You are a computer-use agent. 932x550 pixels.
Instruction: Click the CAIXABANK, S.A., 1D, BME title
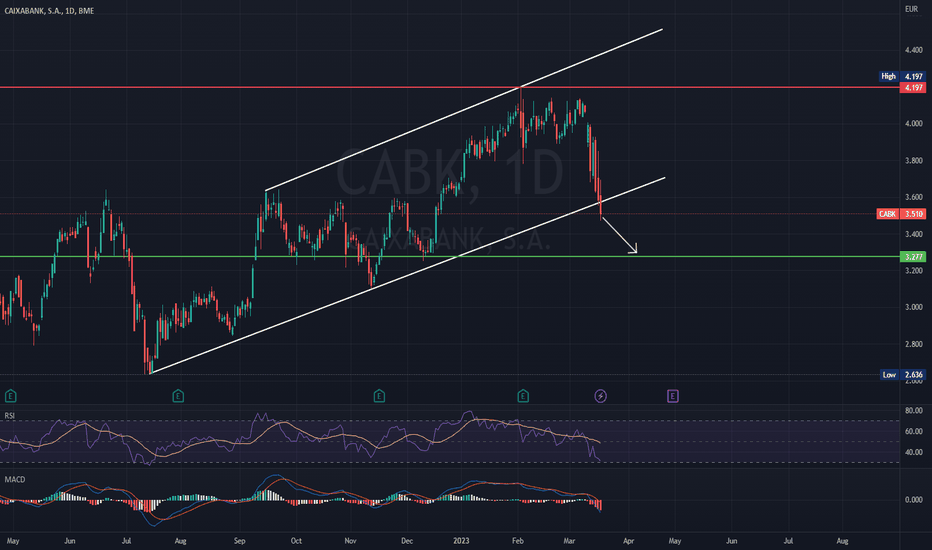[49, 11]
